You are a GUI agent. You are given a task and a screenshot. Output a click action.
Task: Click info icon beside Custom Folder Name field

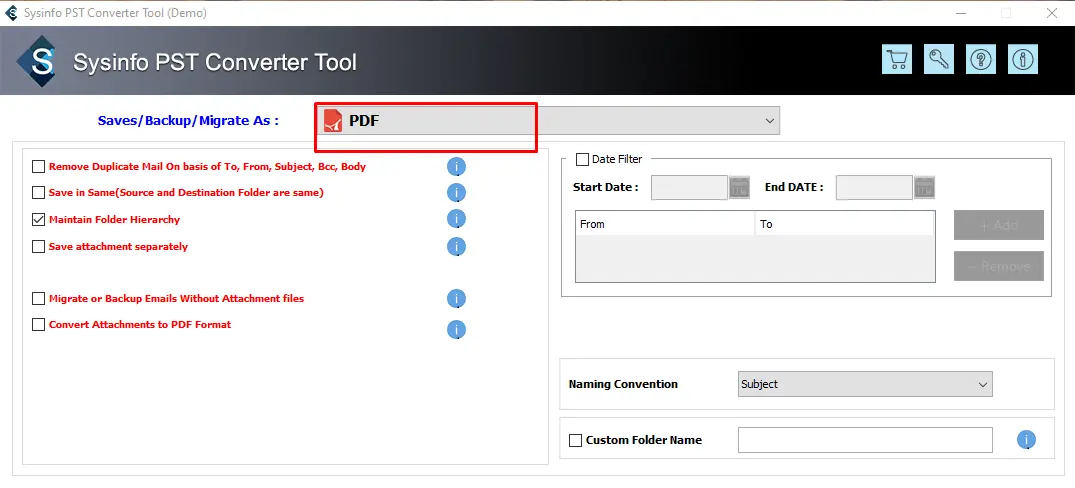coord(1026,439)
